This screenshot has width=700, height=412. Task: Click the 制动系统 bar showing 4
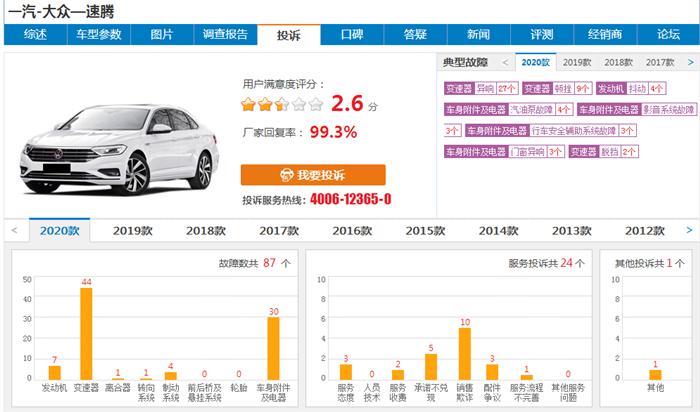point(171,376)
